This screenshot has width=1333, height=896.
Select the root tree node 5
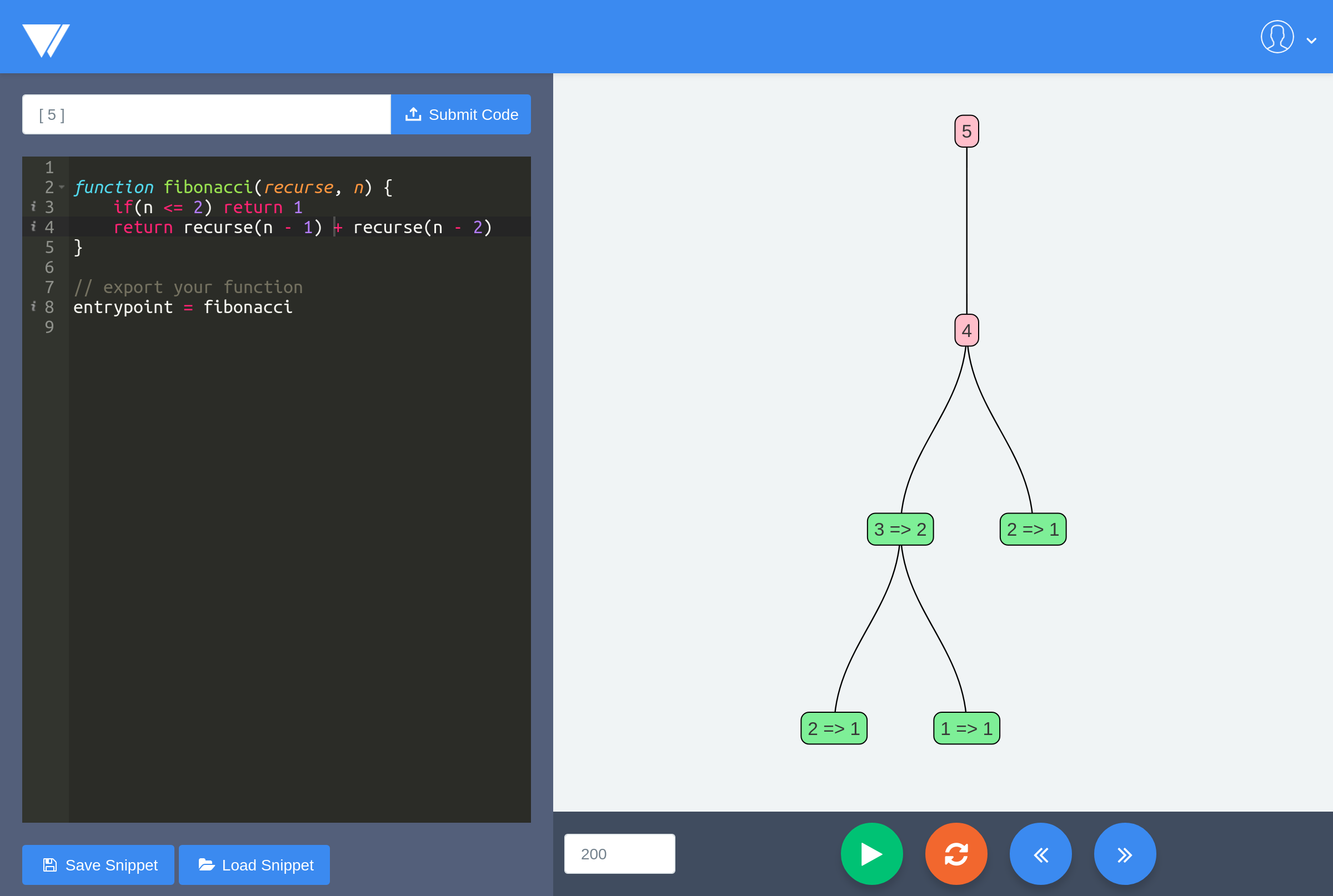[x=966, y=132]
